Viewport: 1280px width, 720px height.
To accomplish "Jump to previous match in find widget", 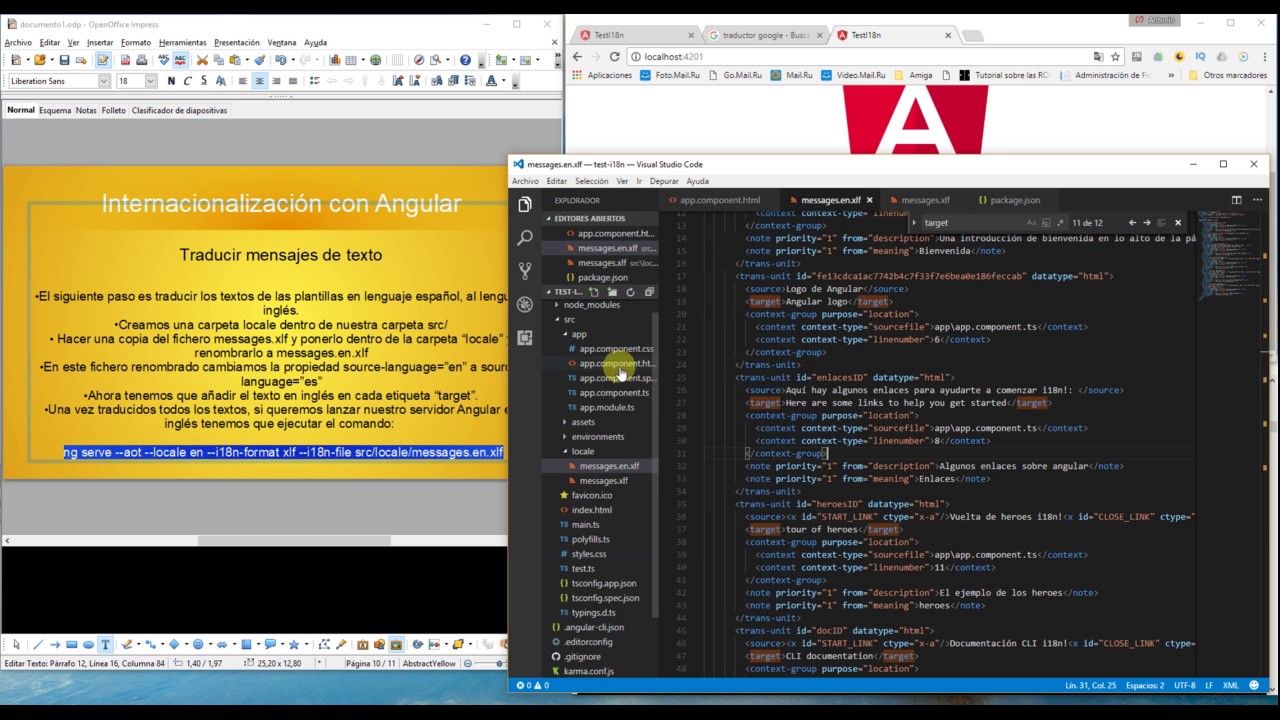I will pyautogui.click(x=1132, y=223).
